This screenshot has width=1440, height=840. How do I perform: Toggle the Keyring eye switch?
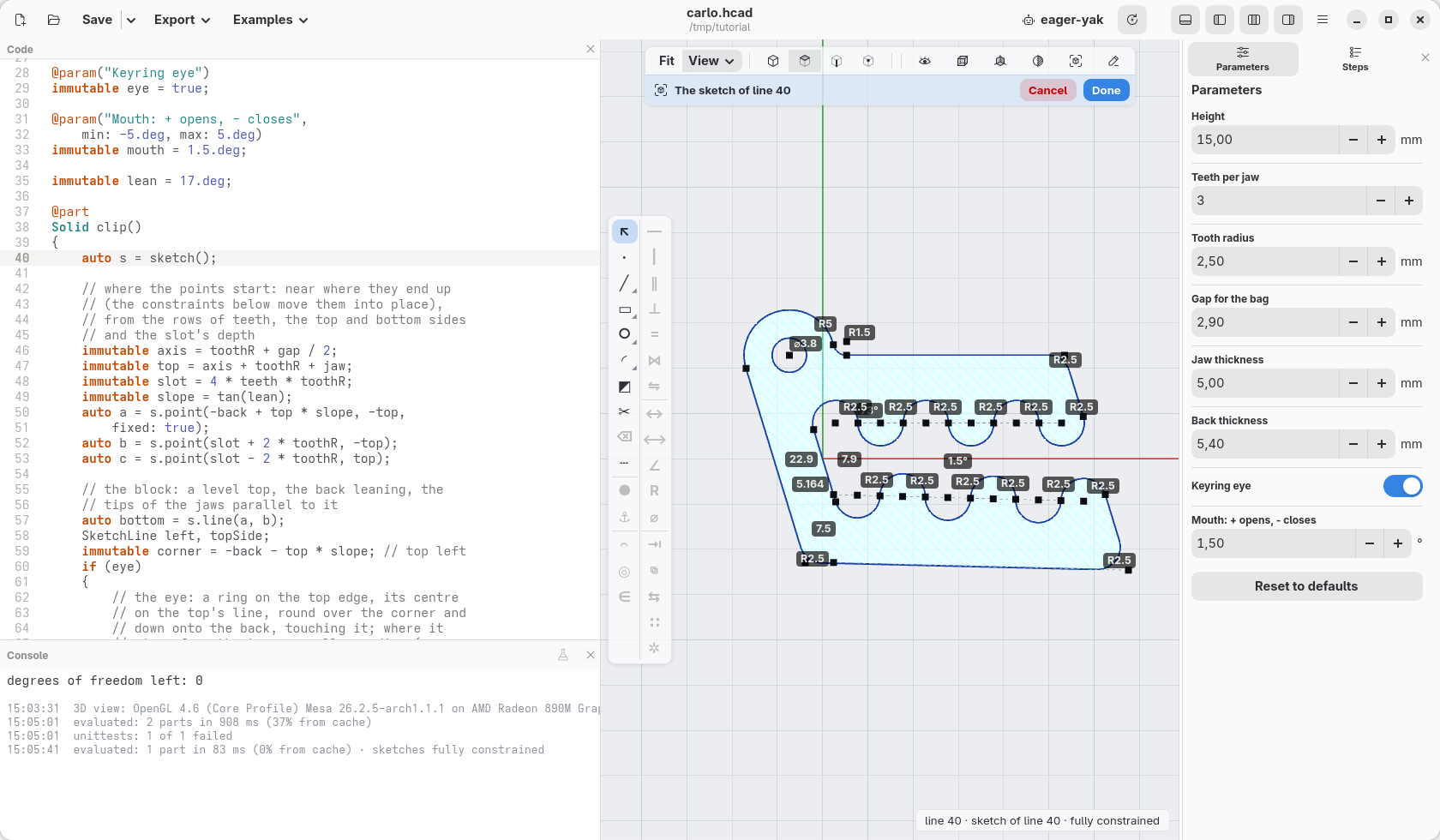pos(1402,486)
